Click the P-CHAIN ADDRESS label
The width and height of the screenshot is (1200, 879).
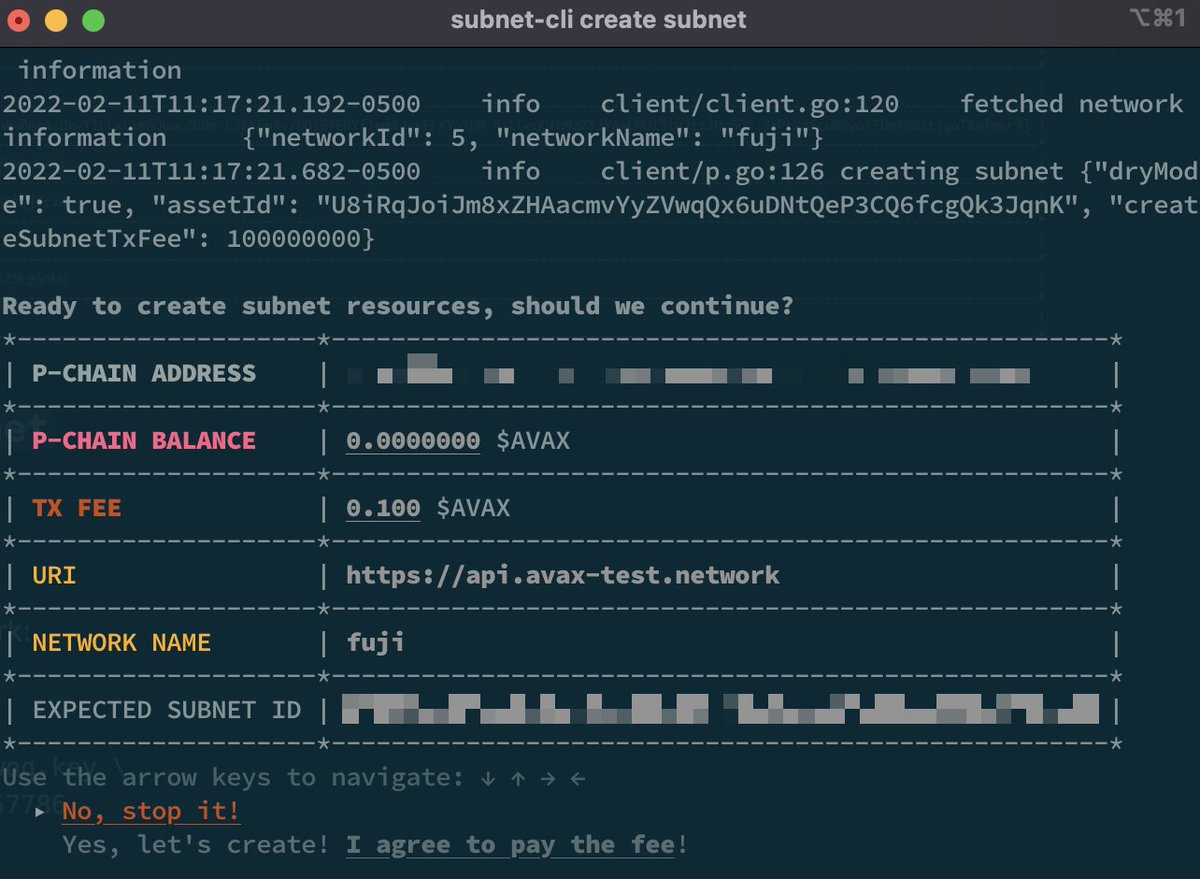(144, 373)
